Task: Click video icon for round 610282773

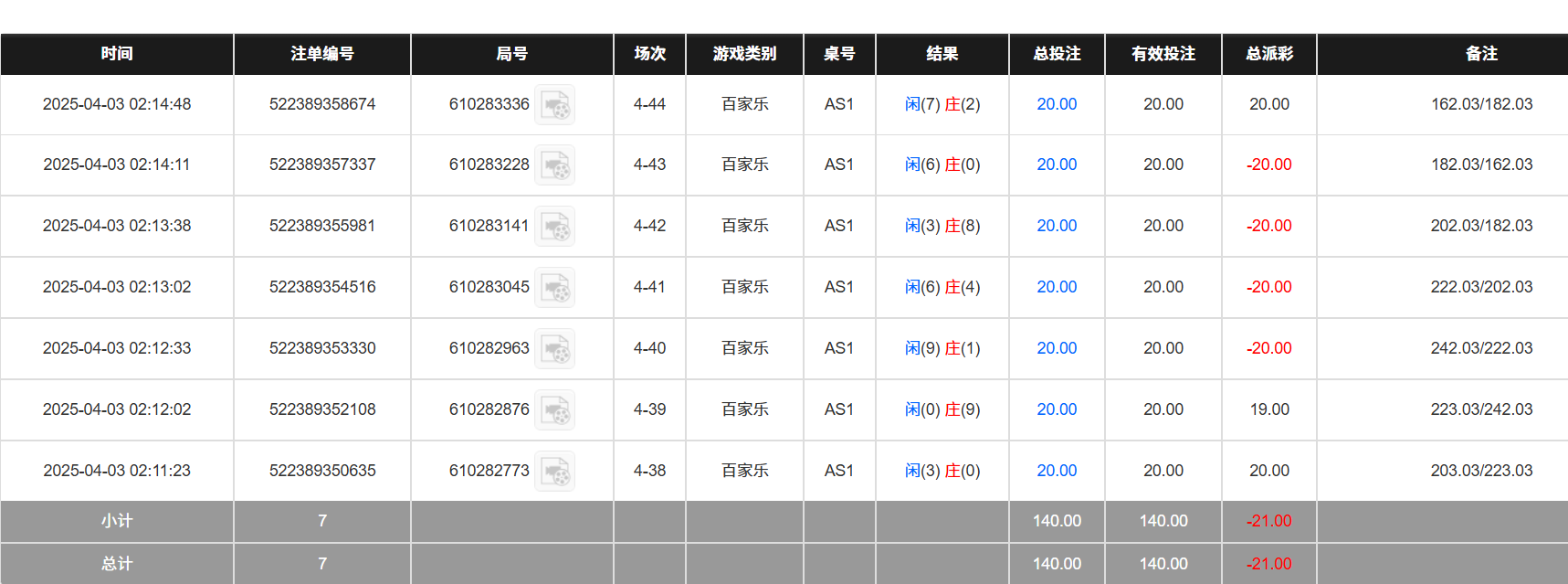Action: tap(554, 472)
